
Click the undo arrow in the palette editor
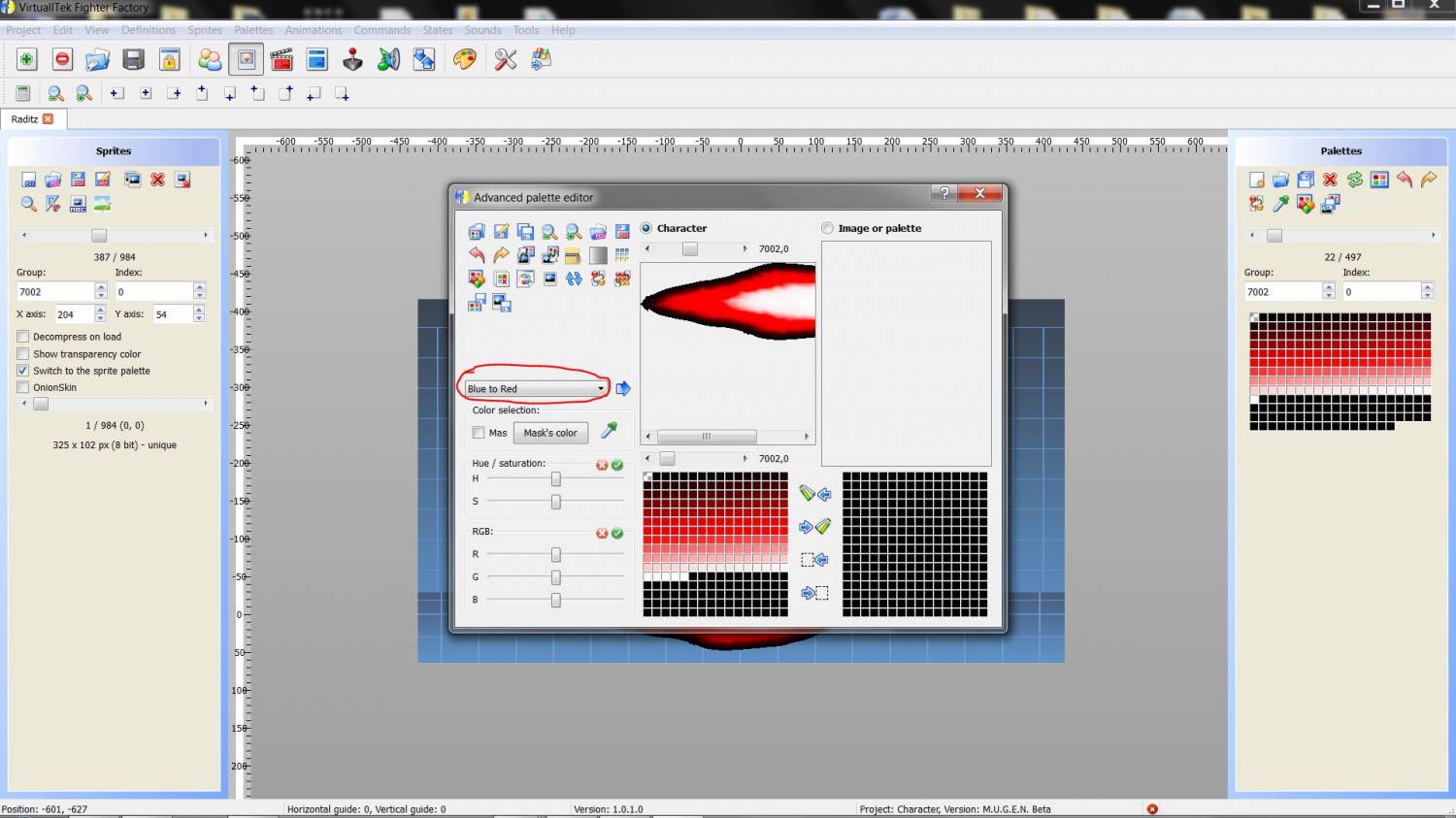coord(477,254)
